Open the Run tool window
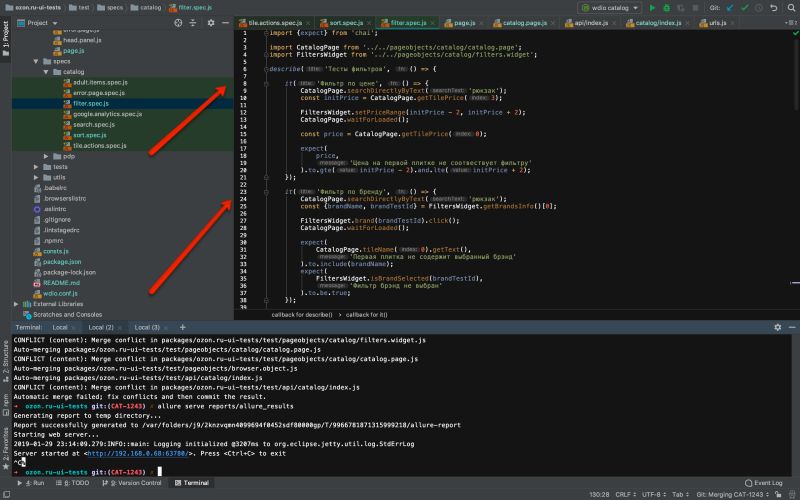Viewport: 800px width, 500px height. [x=31, y=483]
